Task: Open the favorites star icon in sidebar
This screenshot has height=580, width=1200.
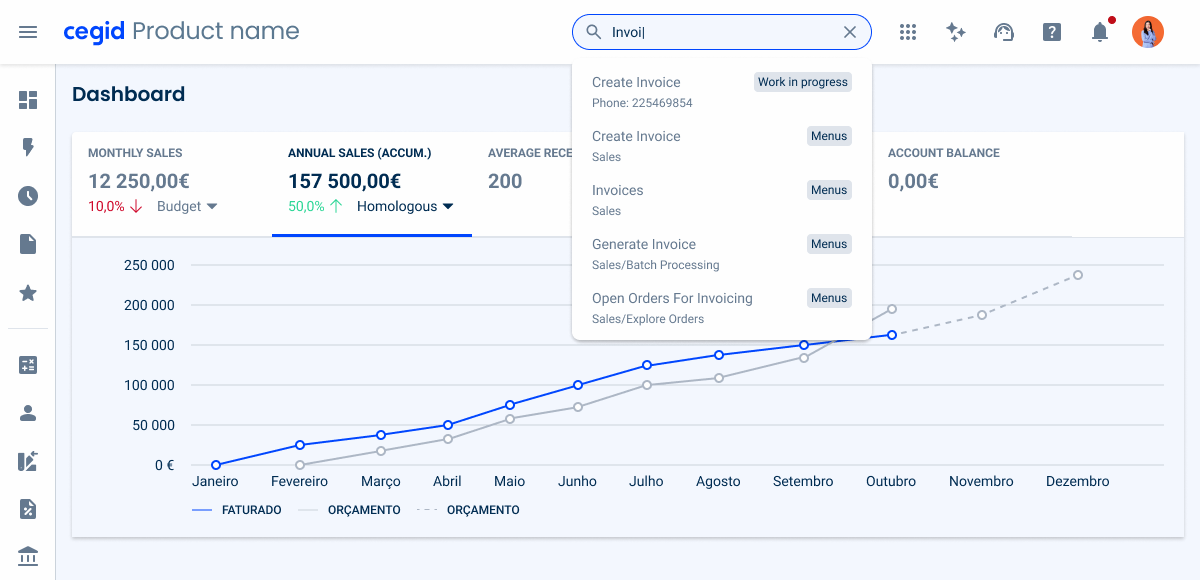Action: [28, 293]
